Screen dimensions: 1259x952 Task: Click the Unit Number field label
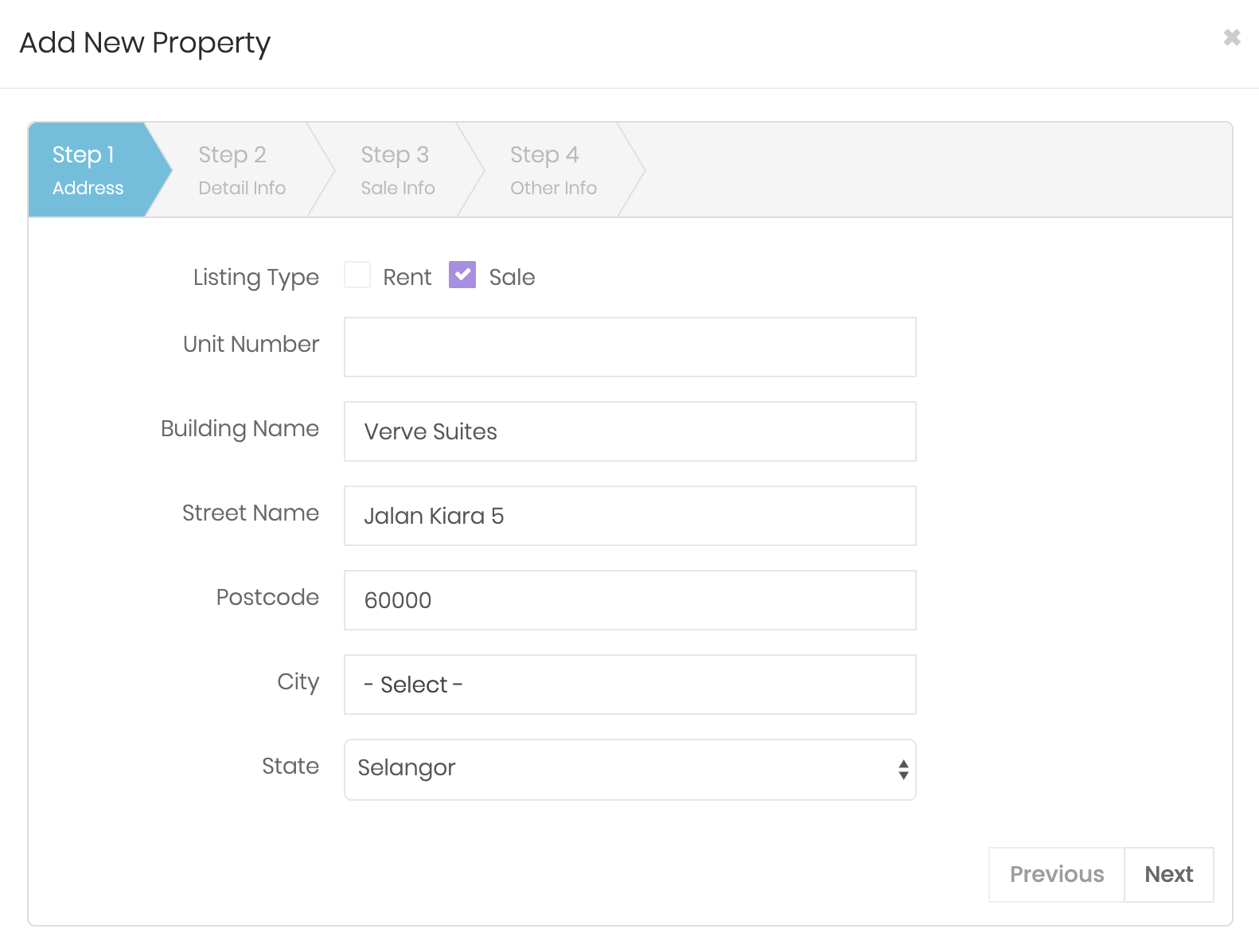pyautogui.click(x=251, y=344)
